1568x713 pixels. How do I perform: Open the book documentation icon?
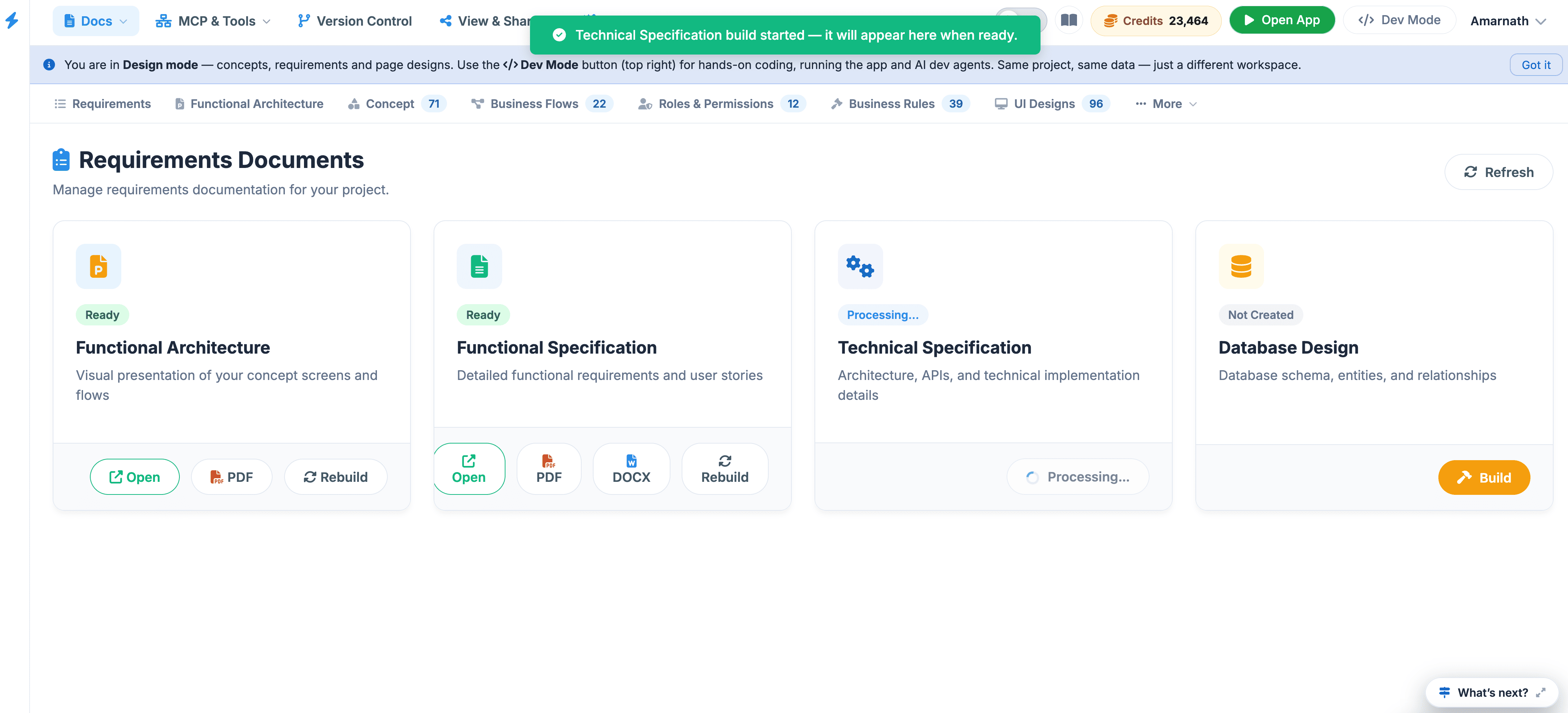pyautogui.click(x=1069, y=21)
